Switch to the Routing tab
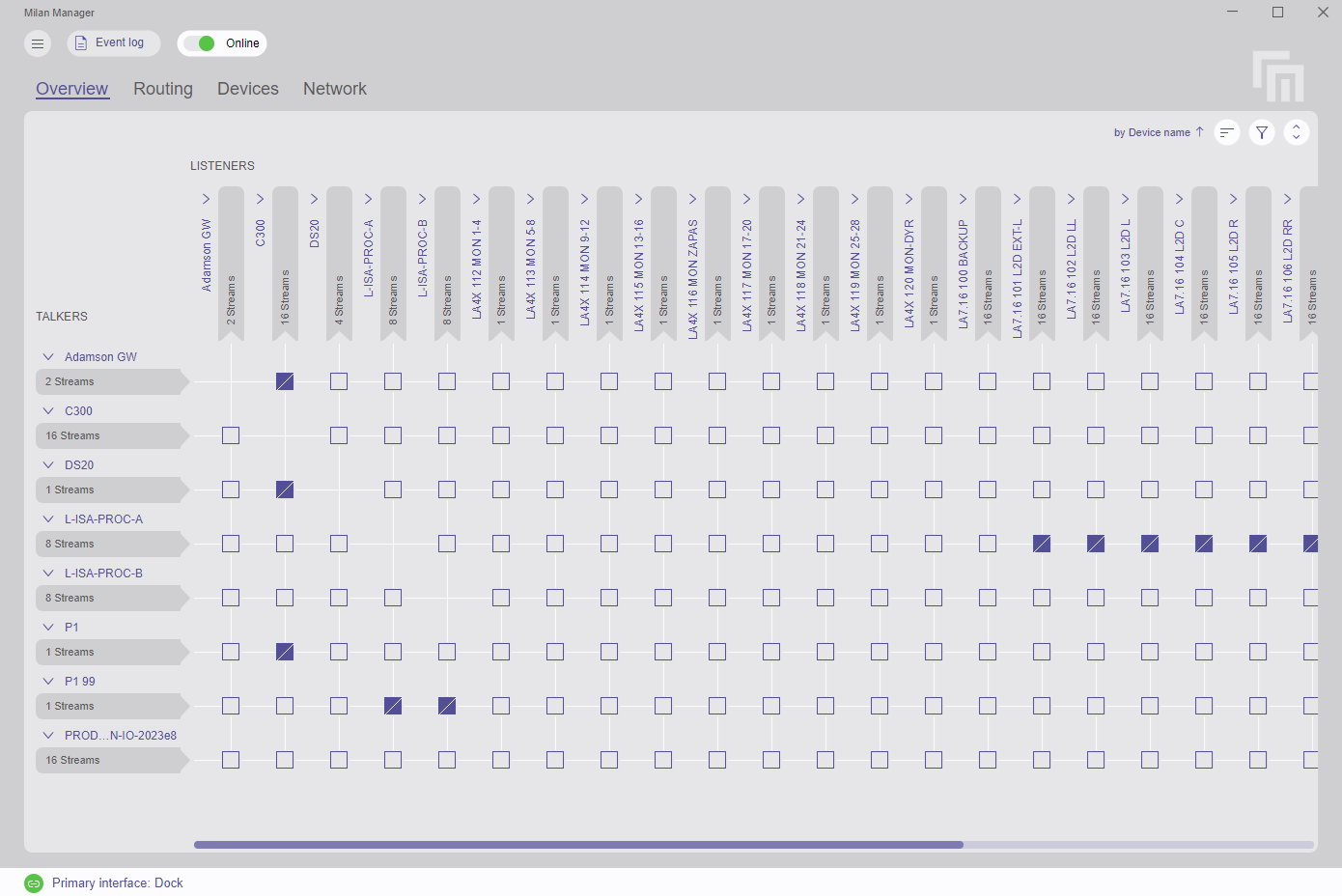Screen dimensions: 1342x896 (163, 89)
